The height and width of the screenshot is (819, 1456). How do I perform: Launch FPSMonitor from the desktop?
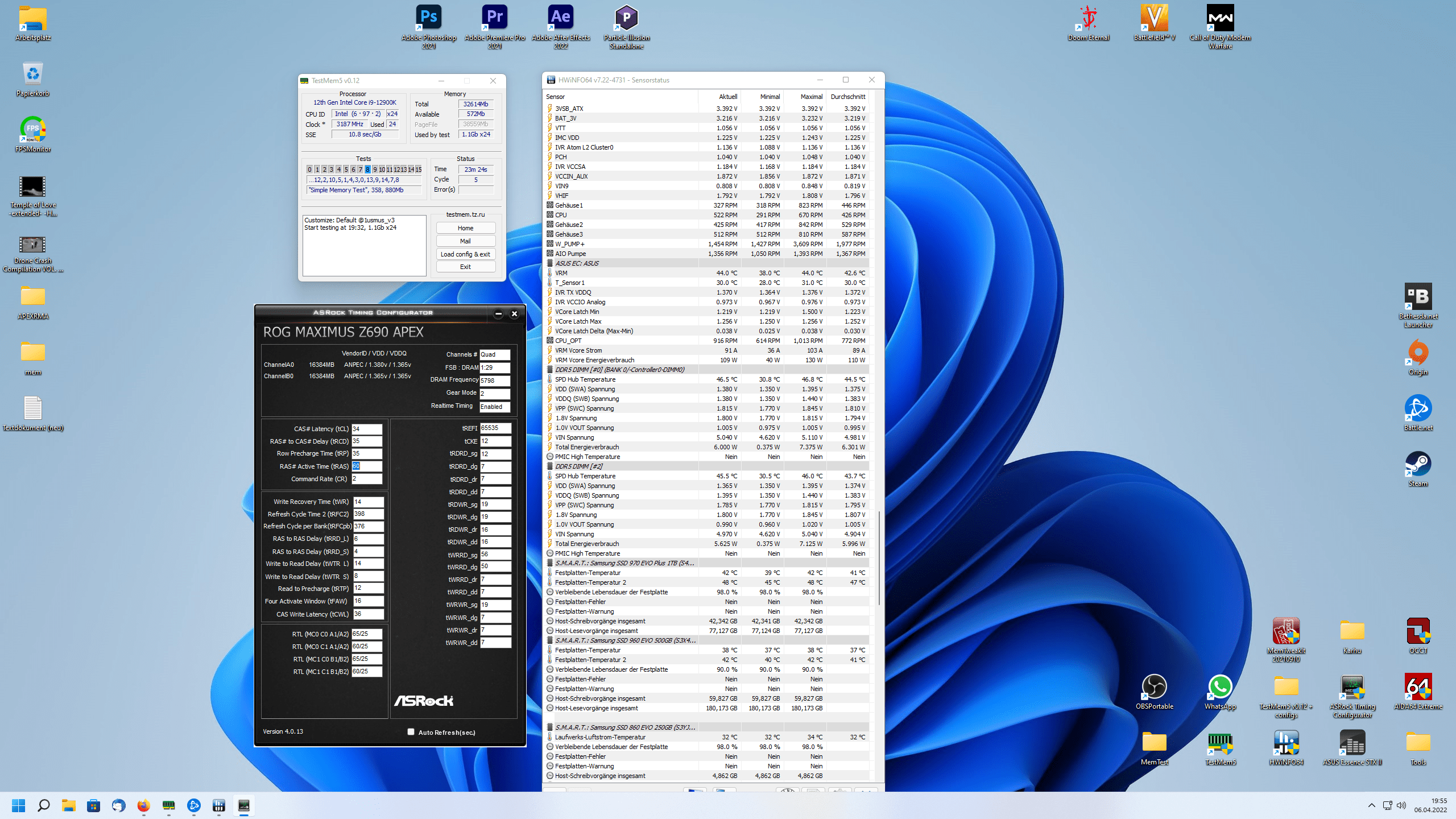[33, 135]
